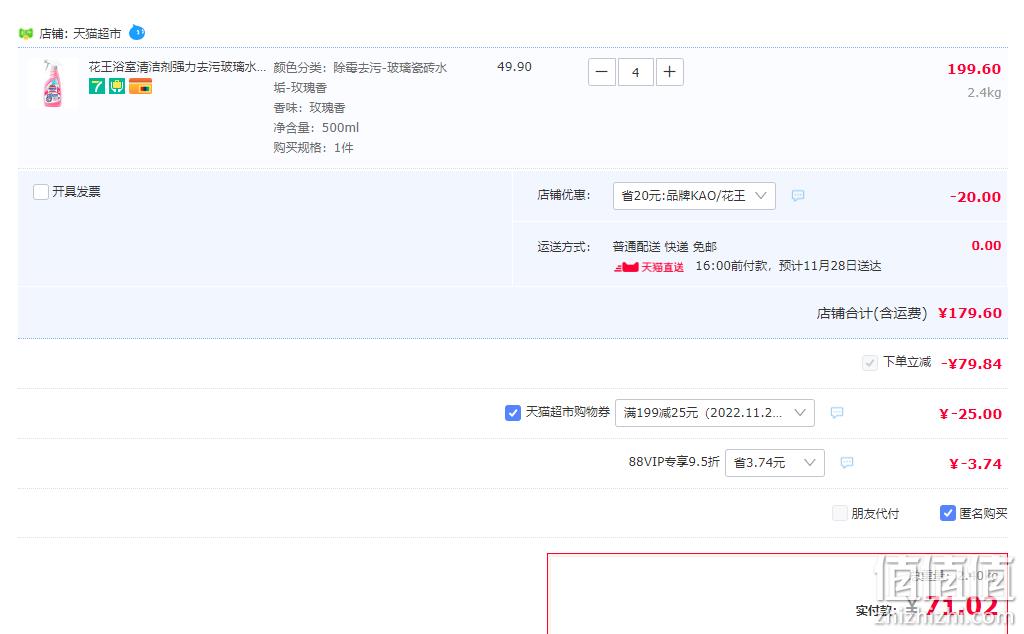1024x634 pixels.
Task: Click the unit price 49.90
Action: click(x=515, y=67)
